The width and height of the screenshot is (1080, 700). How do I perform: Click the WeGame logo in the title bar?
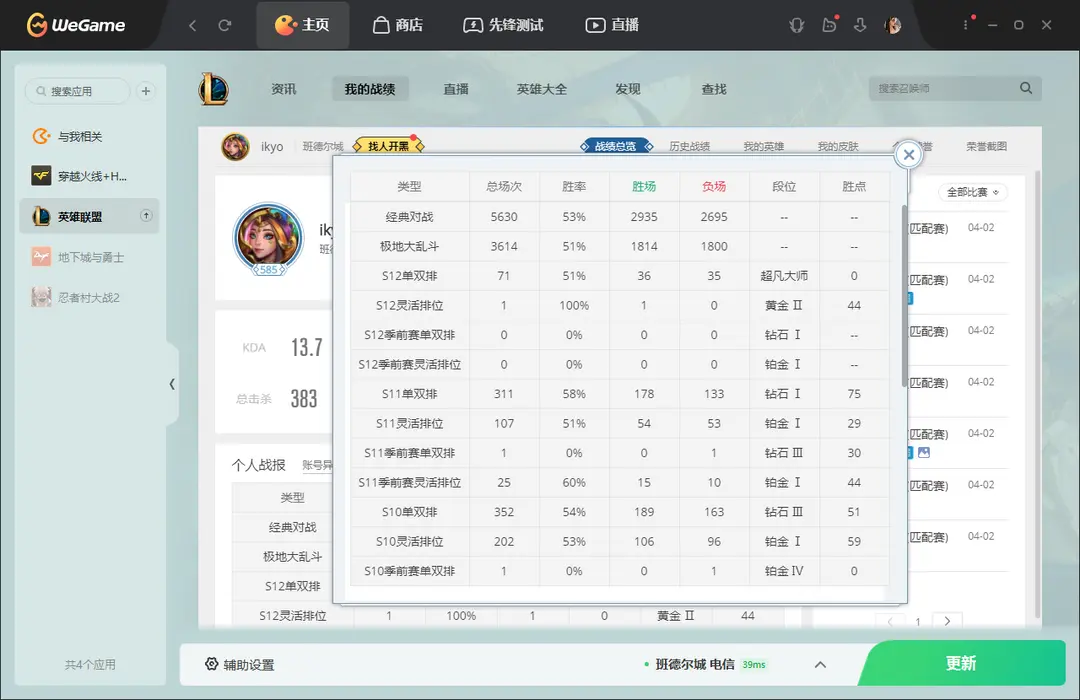(x=76, y=25)
